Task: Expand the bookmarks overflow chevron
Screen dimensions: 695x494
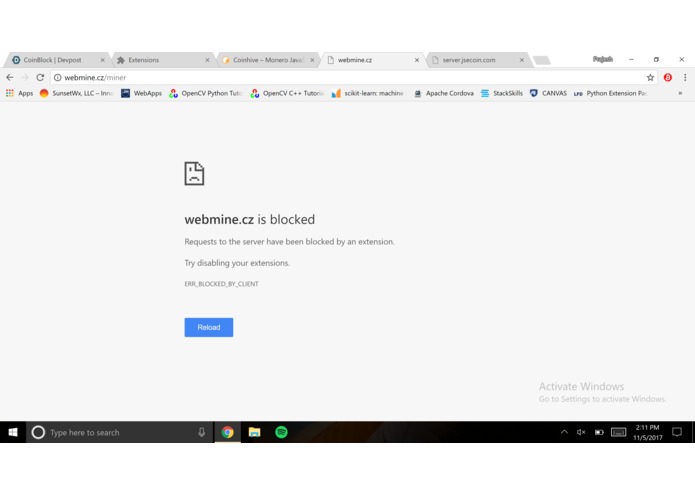Action: pyautogui.click(x=680, y=93)
